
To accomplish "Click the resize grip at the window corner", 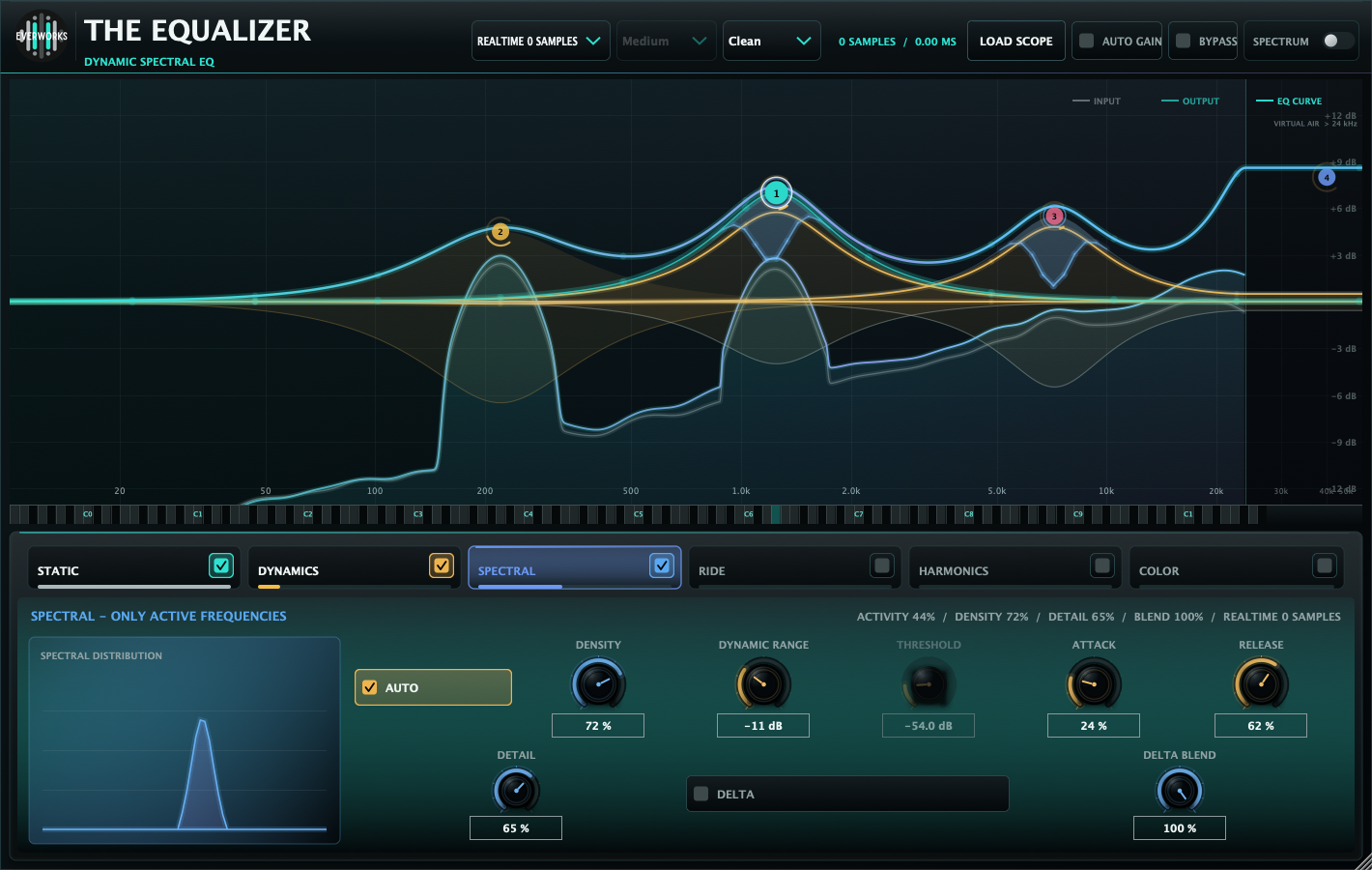I will click(x=1362, y=860).
